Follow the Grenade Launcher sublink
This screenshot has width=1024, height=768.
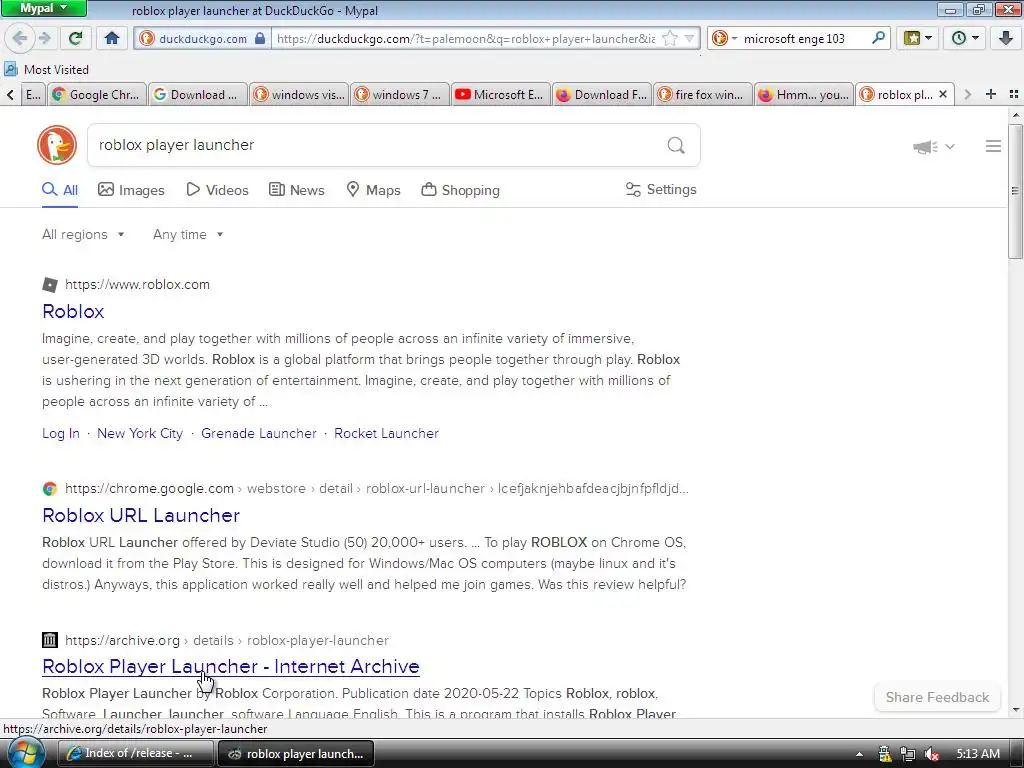(x=259, y=434)
